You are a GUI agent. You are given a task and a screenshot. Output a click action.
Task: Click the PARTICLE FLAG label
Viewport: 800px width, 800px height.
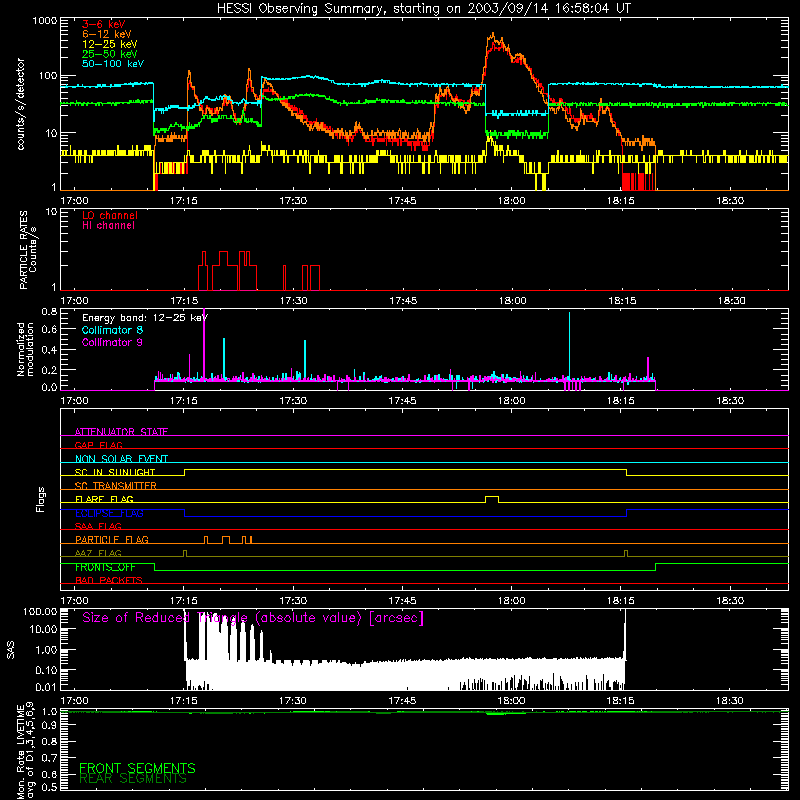112,539
